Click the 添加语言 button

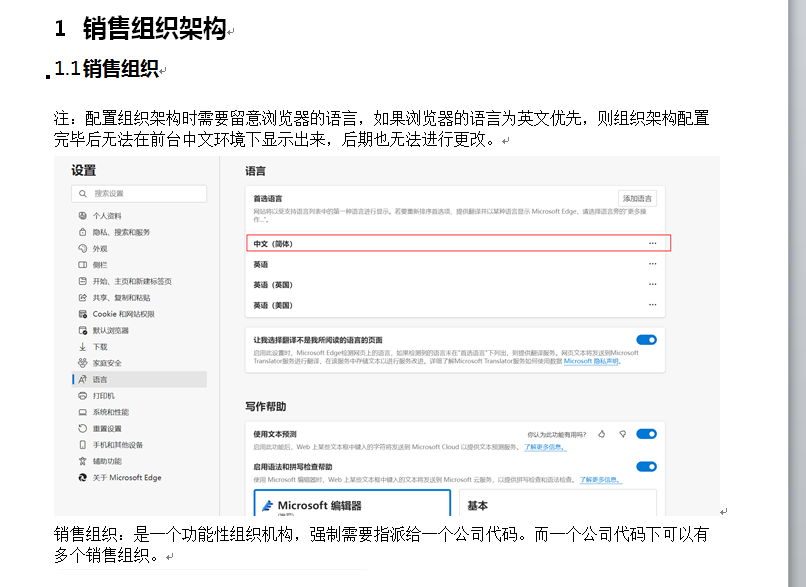[636, 198]
